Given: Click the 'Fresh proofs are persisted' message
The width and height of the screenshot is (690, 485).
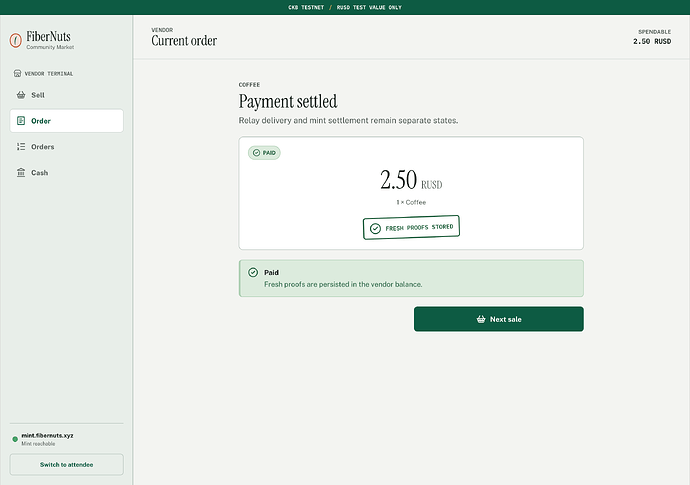Looking at the screenshot, I should point(343,284).
